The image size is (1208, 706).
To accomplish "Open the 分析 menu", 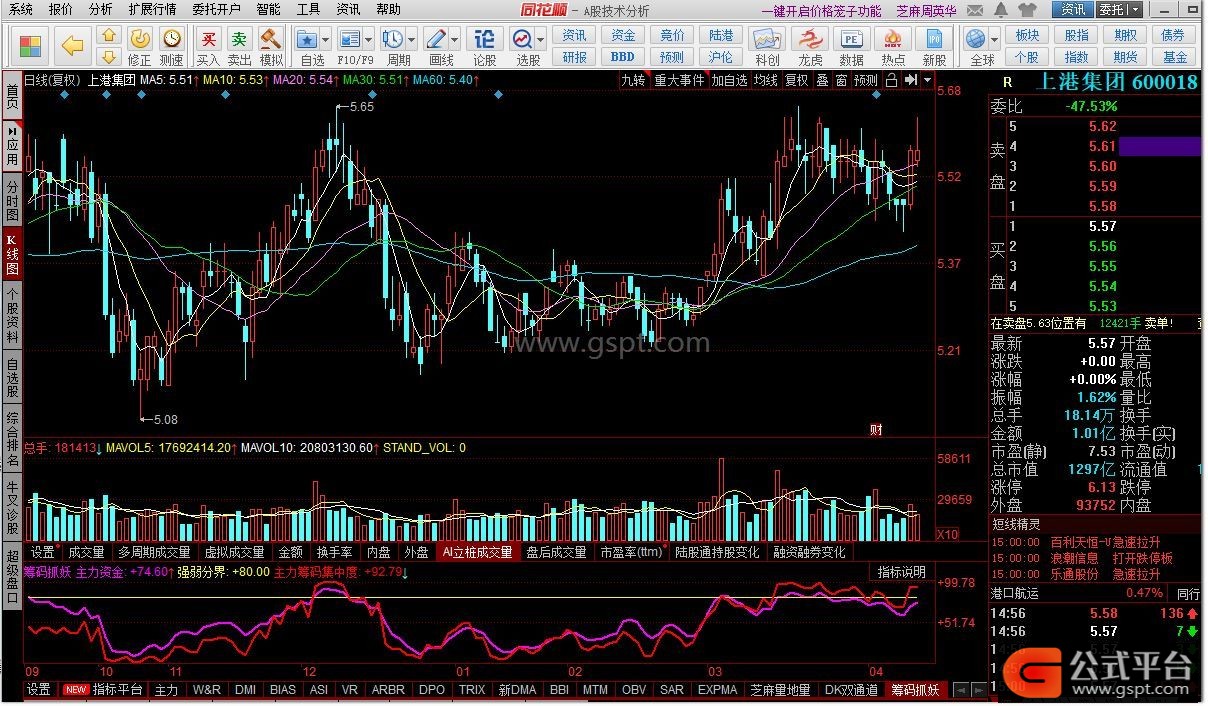I will tap(100, 9).
